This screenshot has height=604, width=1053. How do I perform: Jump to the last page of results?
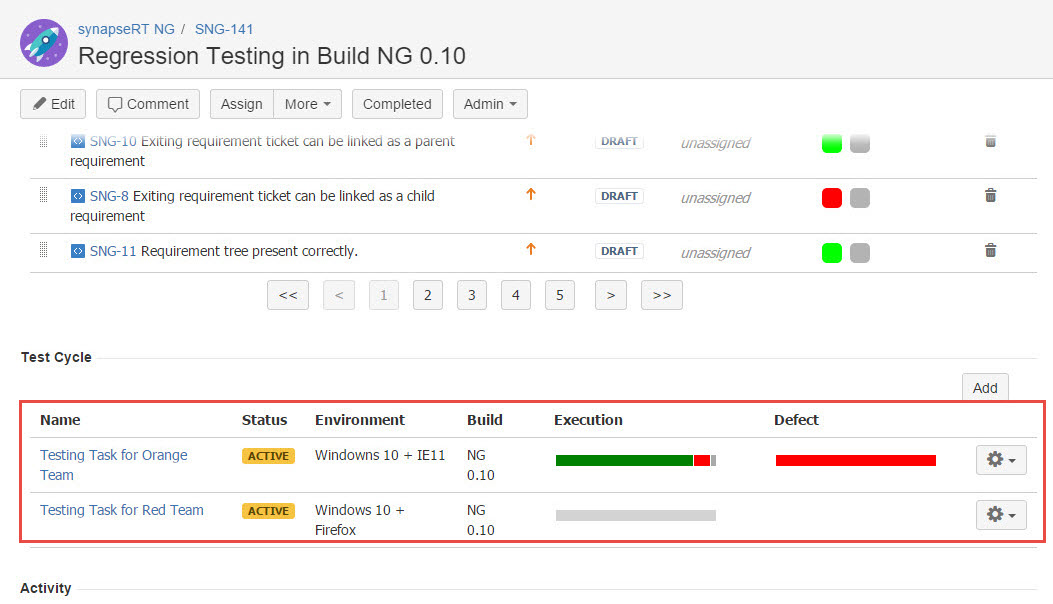pyautogui.click(x=661, y=295)
